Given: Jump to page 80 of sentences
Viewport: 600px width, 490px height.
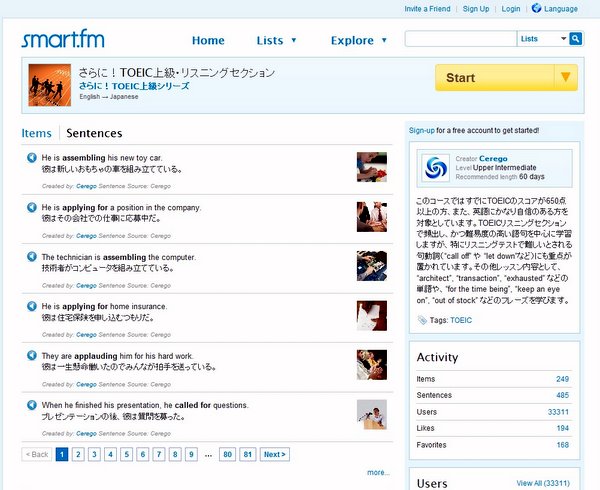Looking at the screenshot, I should coord(227,454).
